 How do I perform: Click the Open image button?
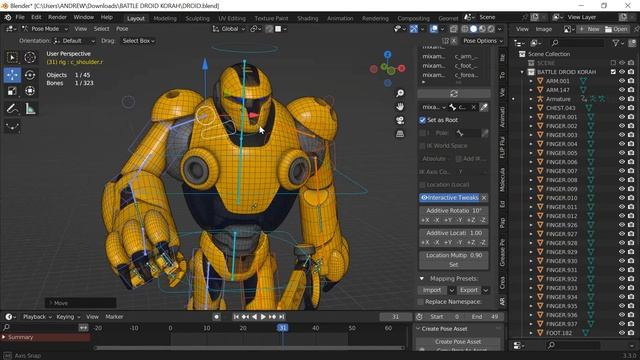point(616,29)
